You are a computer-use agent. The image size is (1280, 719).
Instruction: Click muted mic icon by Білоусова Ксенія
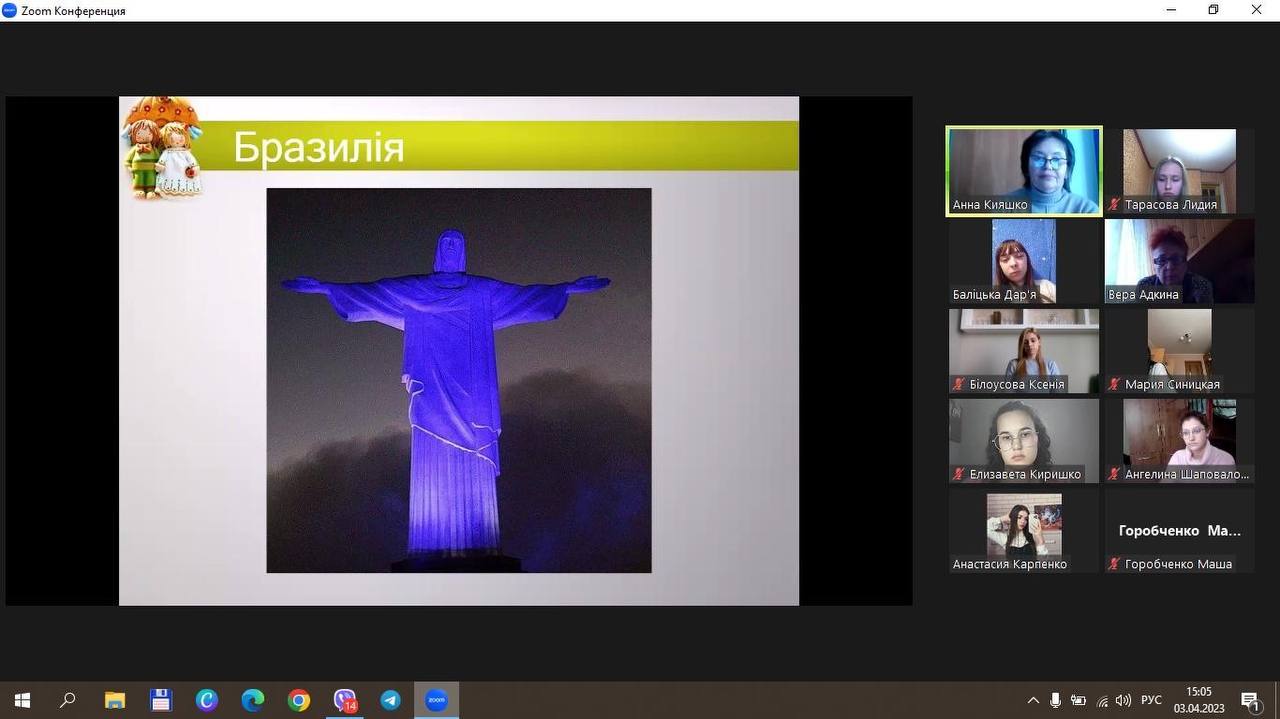click(x=959, y=385)
